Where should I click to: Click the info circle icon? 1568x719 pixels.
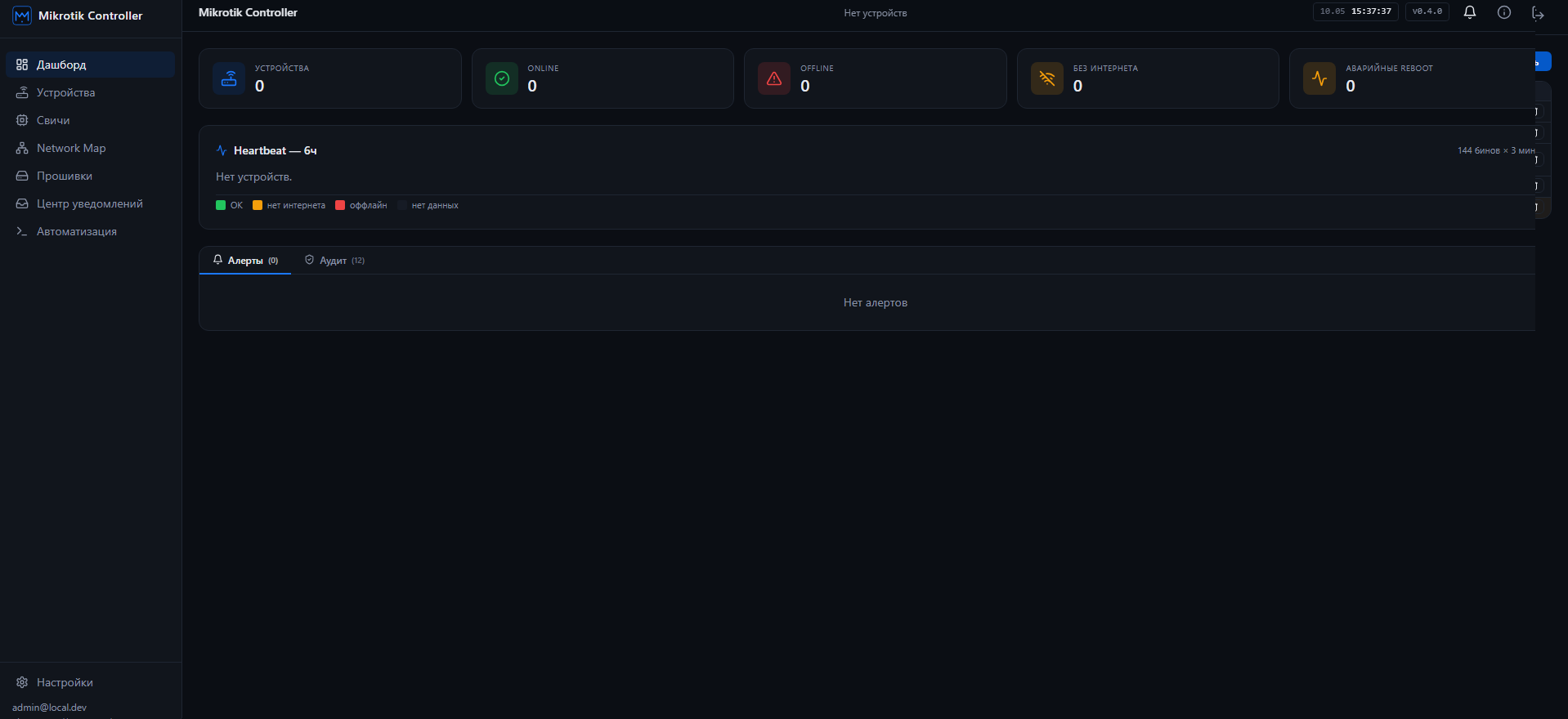[1503, 12]
